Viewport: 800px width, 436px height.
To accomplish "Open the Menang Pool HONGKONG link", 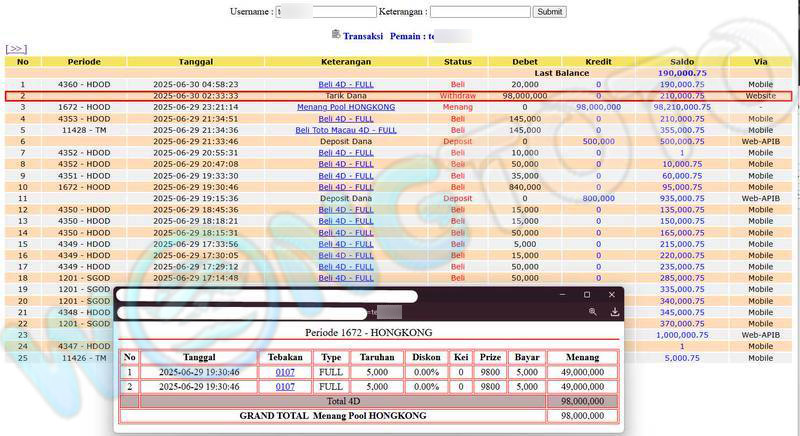I will click(x=346, y=107).
